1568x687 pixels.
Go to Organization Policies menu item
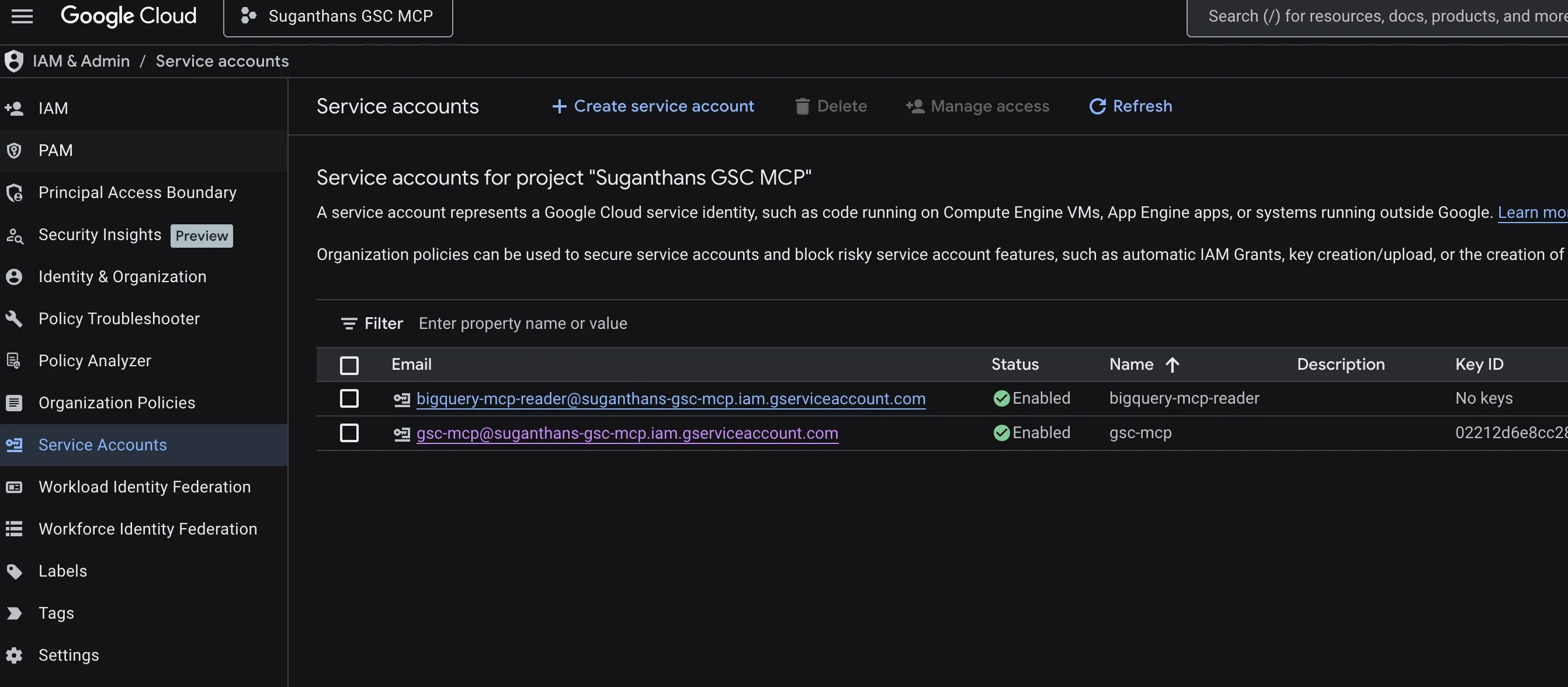tap(117, 403)
